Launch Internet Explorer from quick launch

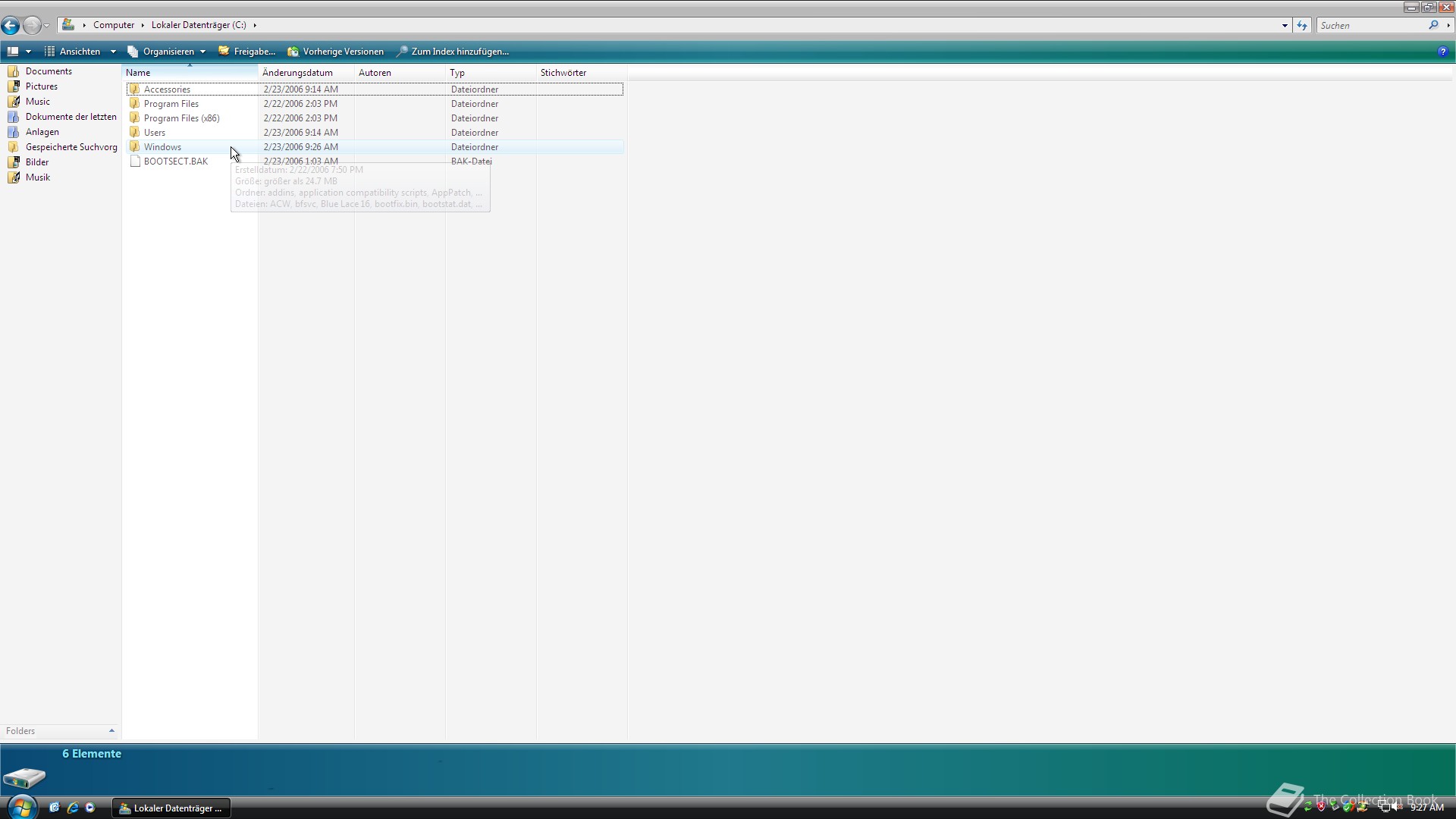[x=73, y=808]
